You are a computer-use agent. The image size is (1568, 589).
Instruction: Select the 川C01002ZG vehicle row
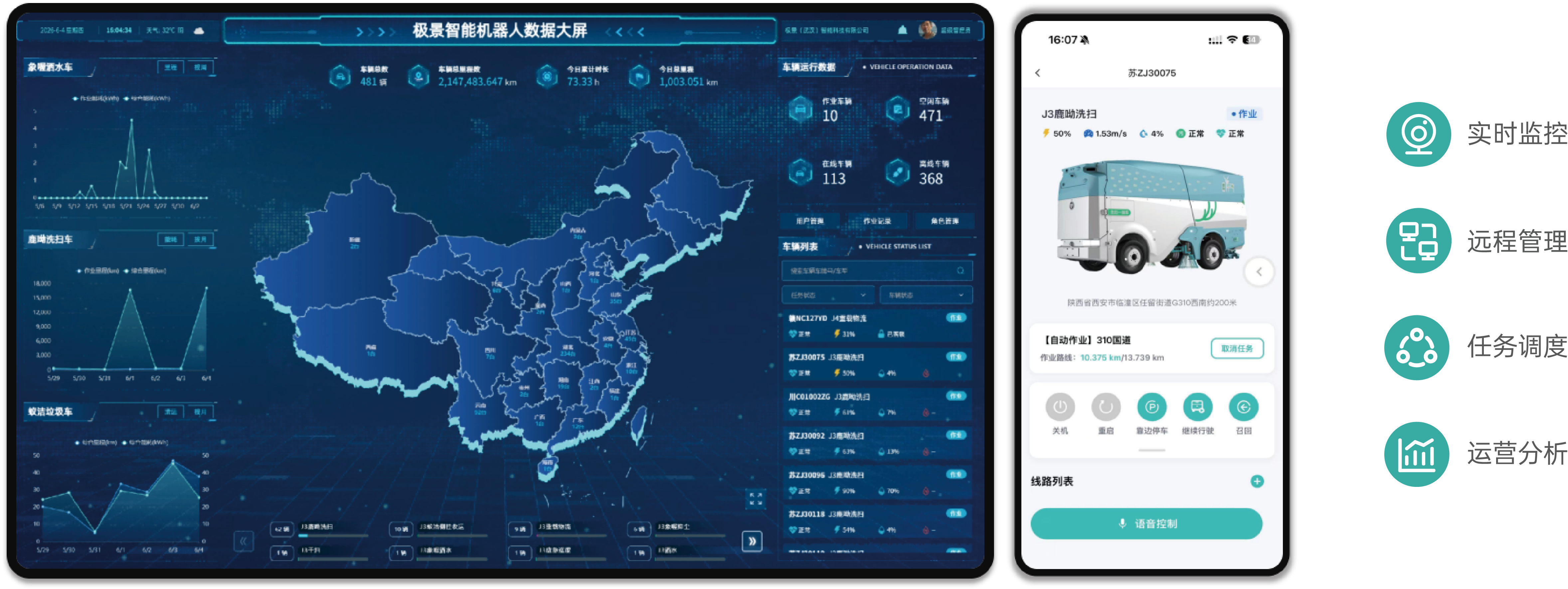[x=877, y=403]
